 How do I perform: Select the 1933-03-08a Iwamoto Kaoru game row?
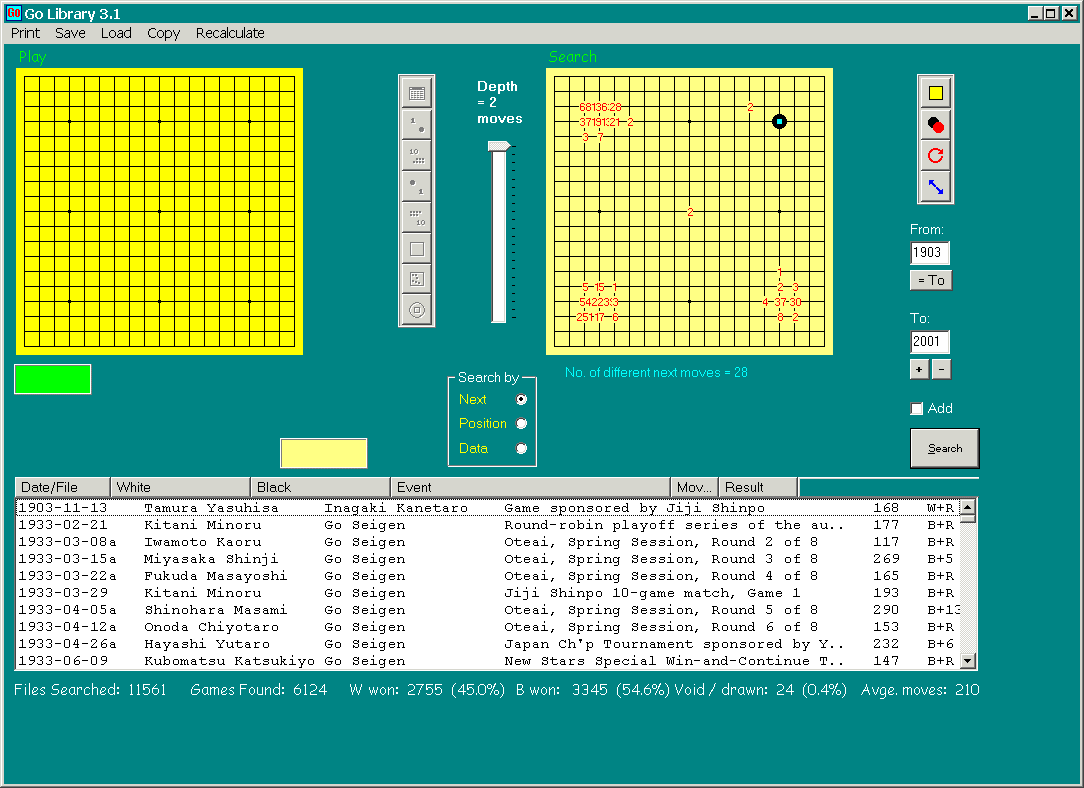(487, 542)
